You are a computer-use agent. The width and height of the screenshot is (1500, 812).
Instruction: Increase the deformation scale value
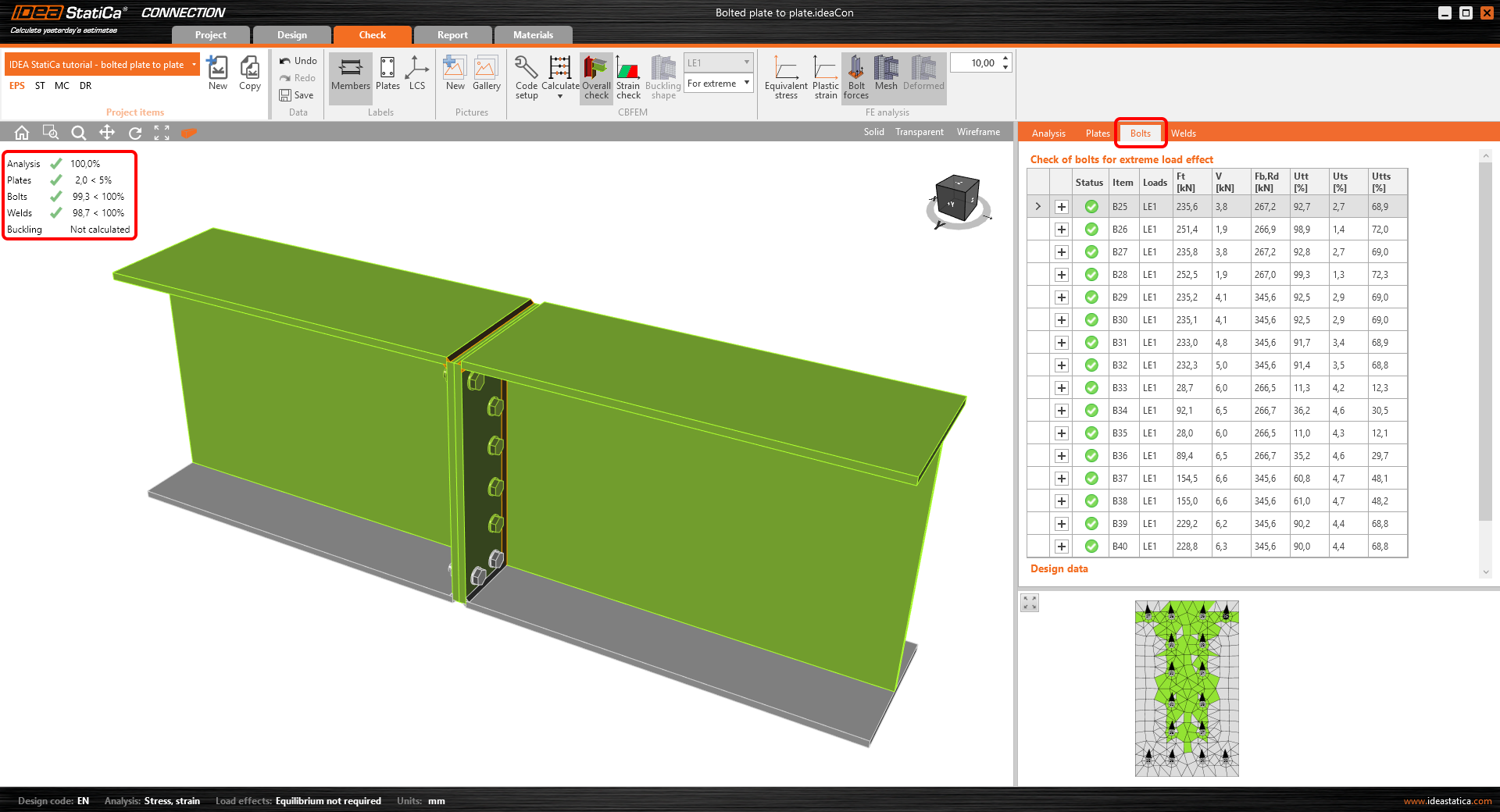coord(1005,58)
